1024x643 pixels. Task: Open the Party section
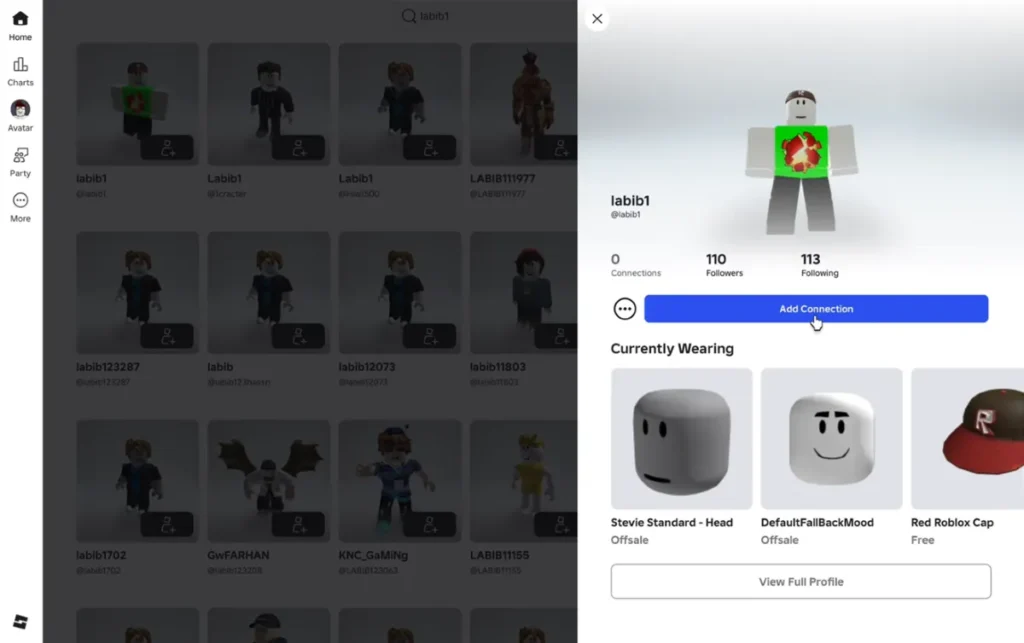(x=20, y=162)
